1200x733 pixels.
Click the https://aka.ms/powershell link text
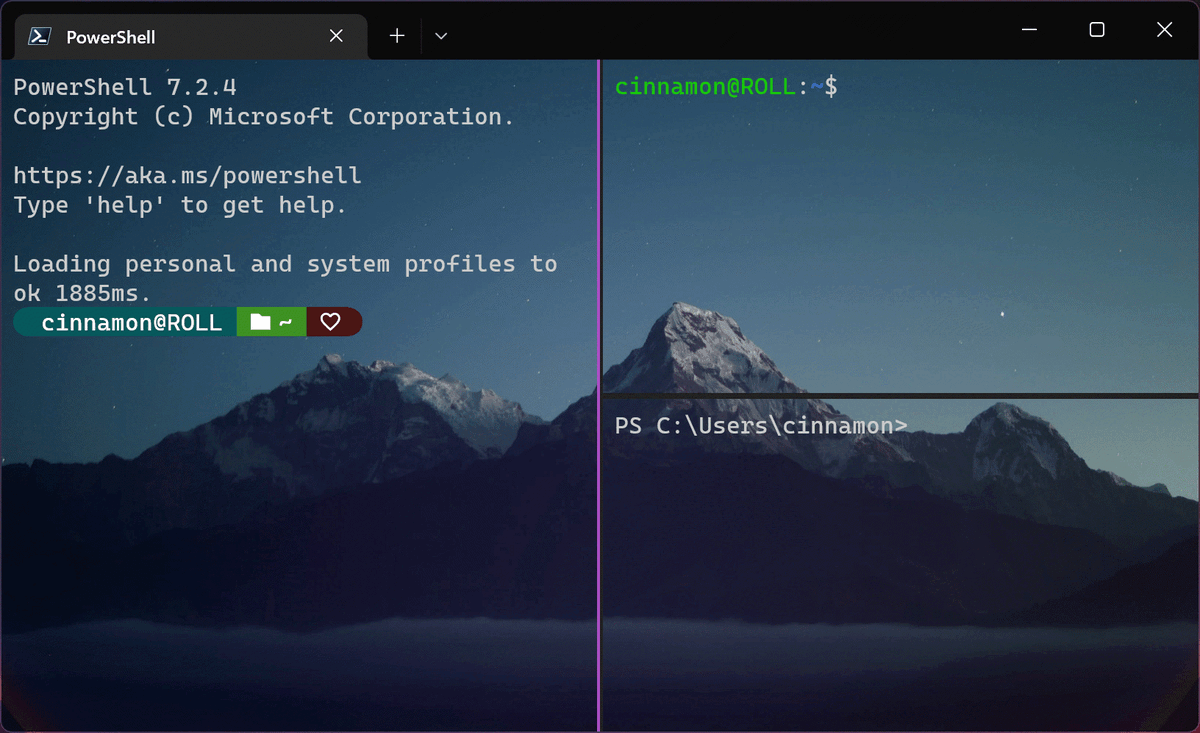click(187, 176)
